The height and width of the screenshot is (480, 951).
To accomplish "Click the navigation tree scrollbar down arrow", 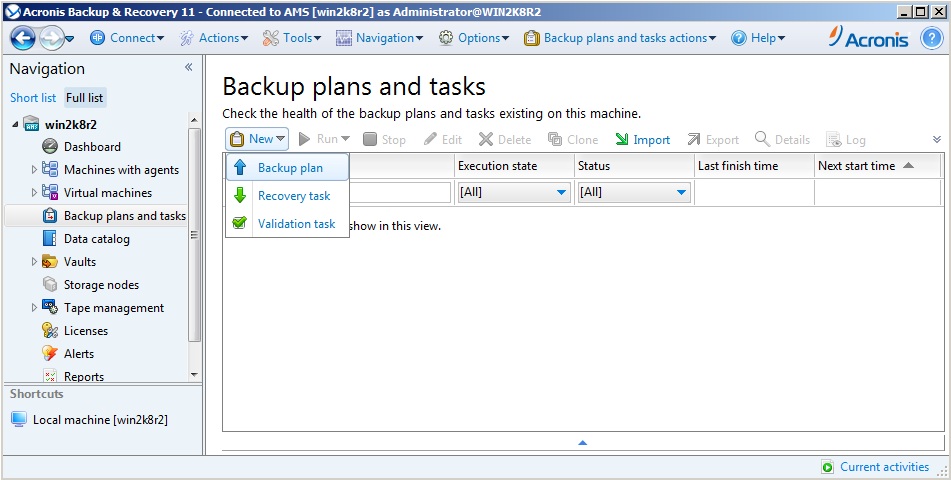I will click(x=194, y=375).
